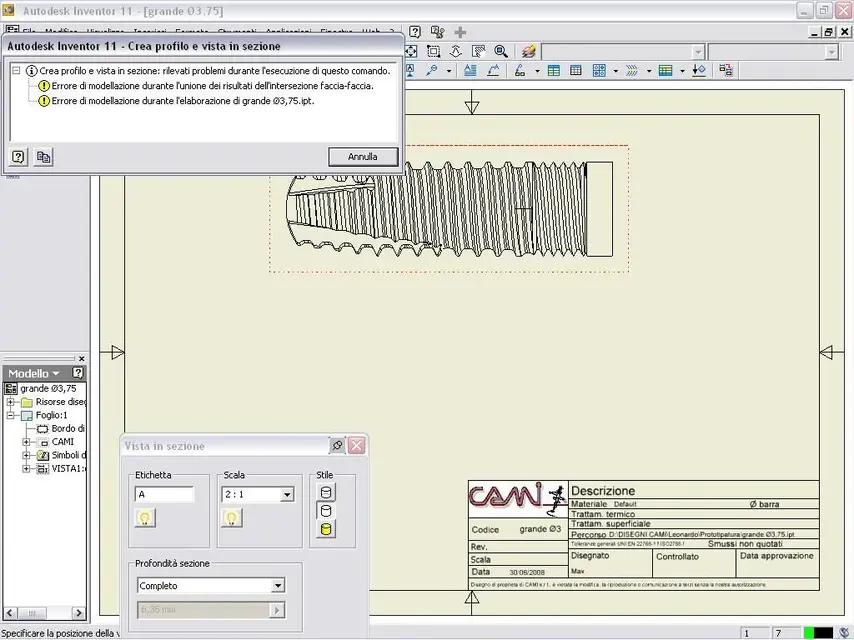Select hidden-line style cylinder button under Stile
Screen dimensions: 854x640
click(x=326, y=493)
